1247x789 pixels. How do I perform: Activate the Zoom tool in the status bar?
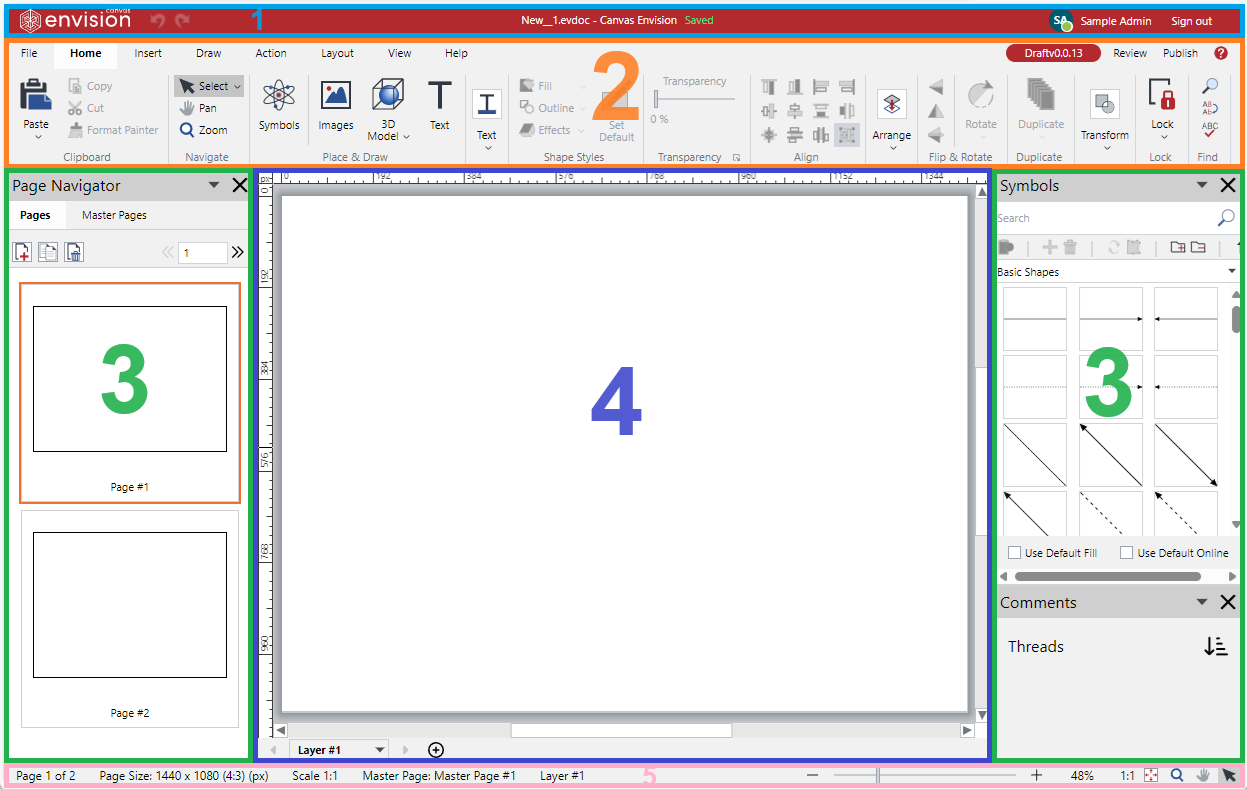tap(1176, 775)
